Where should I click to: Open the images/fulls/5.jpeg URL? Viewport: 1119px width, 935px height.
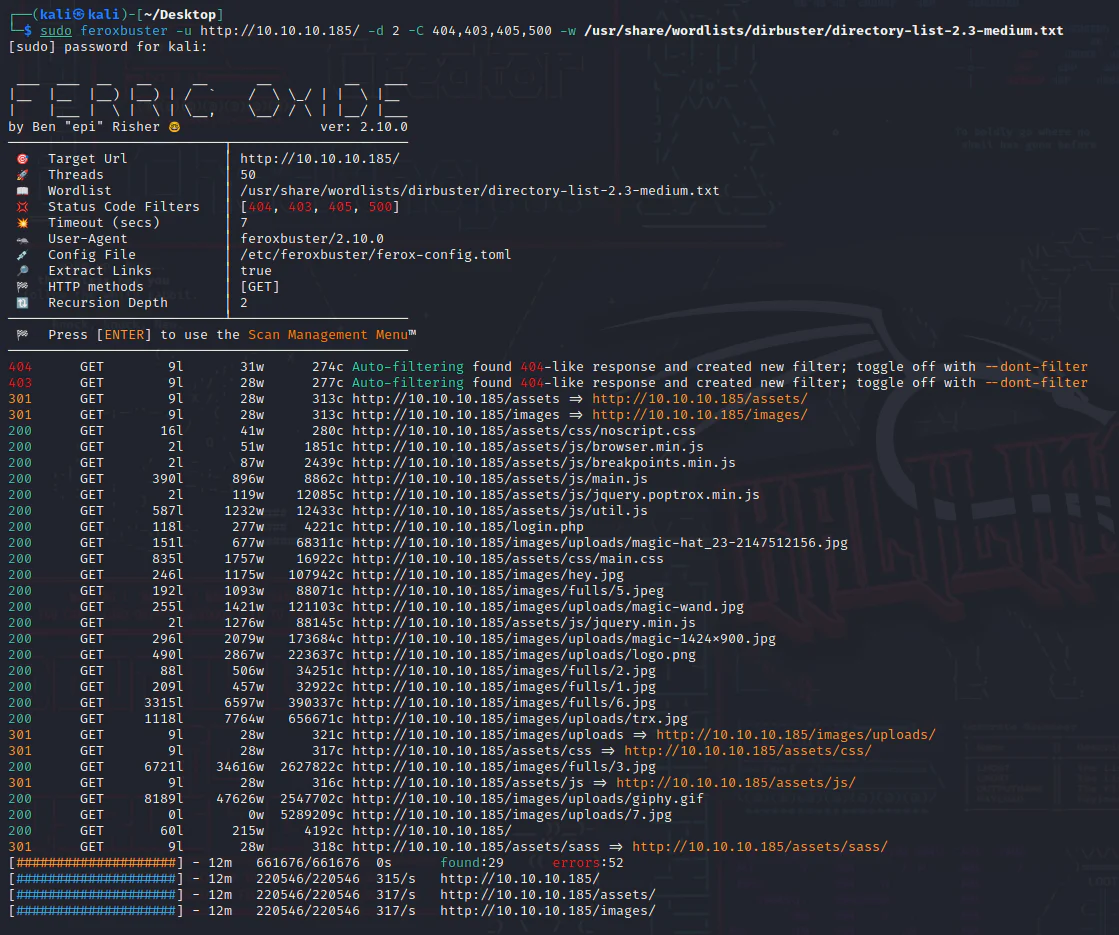click(x=507, y=591)
